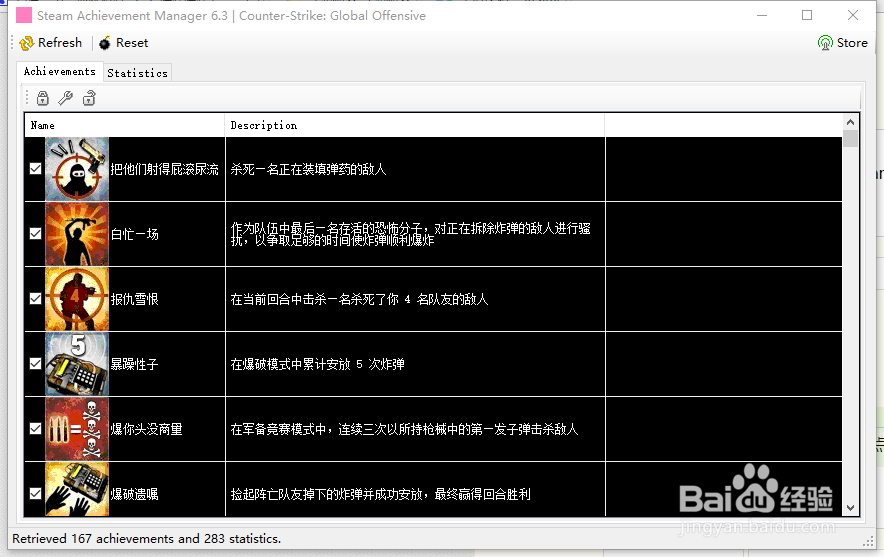The width and height of the screenshot is (884, 557).
Task: Uncheck the 爆你头没商里 achievement checkbox
Action: 36,428
